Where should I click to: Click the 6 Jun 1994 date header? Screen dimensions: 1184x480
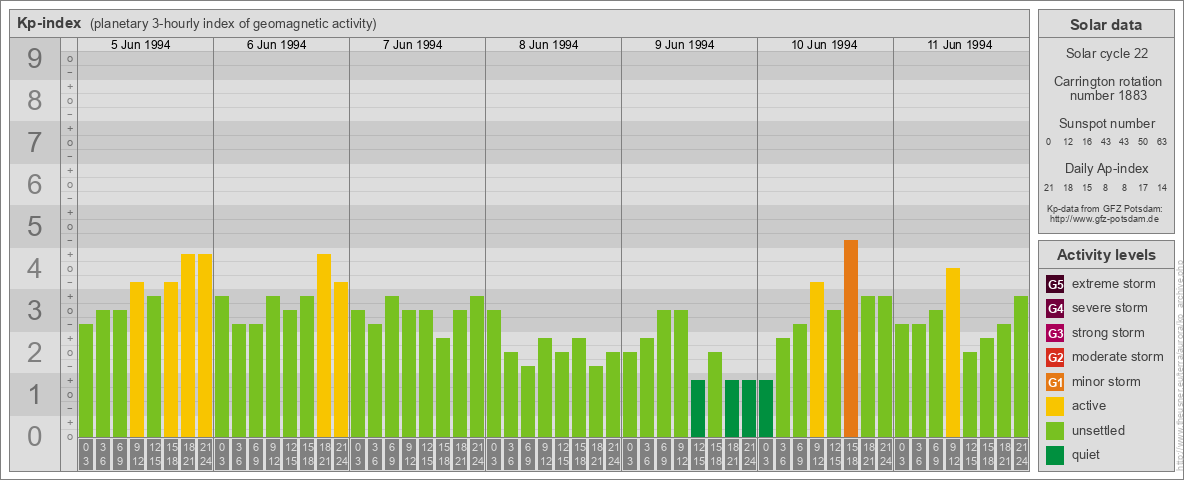[276, 45]
